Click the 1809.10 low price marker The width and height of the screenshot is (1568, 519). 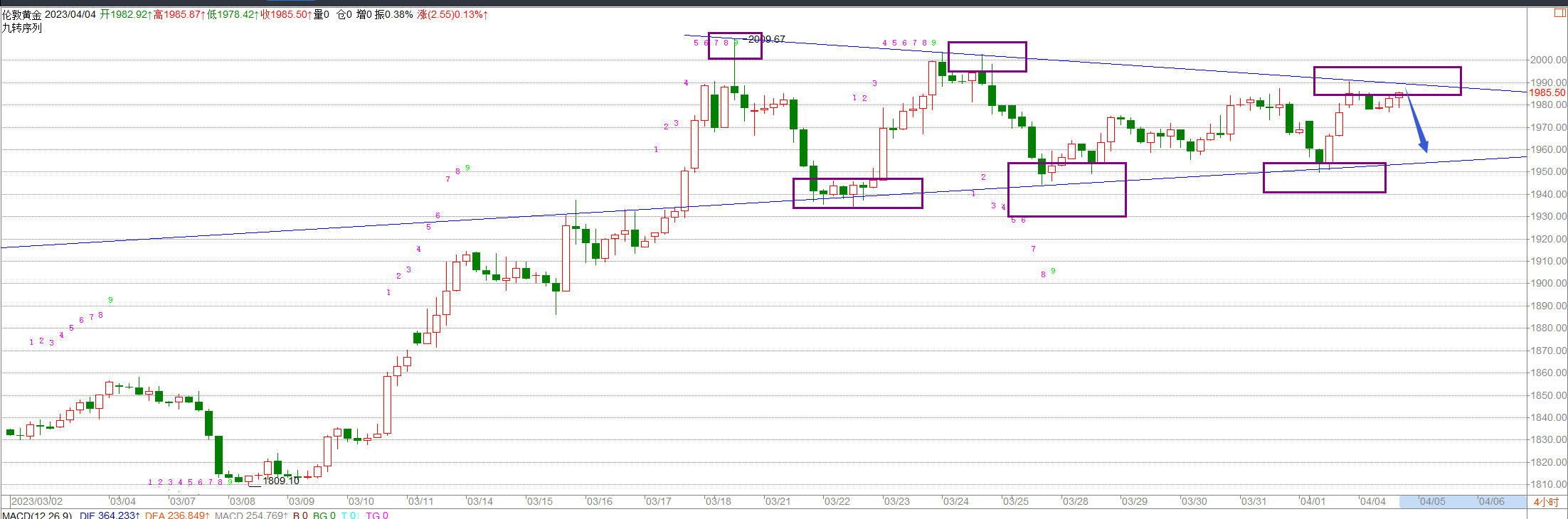tap(281, 481)
